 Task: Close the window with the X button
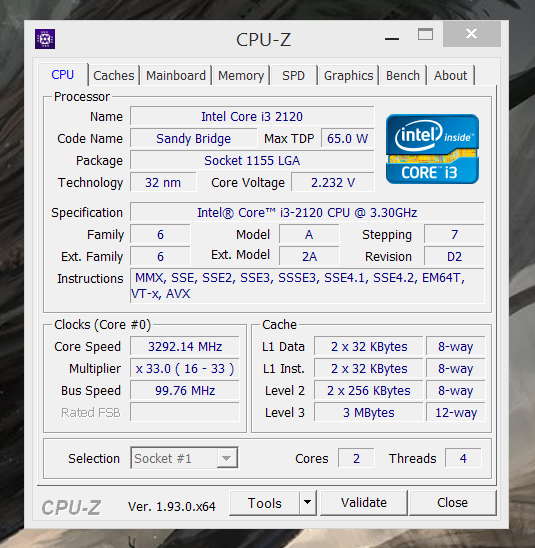pos(472,34)
